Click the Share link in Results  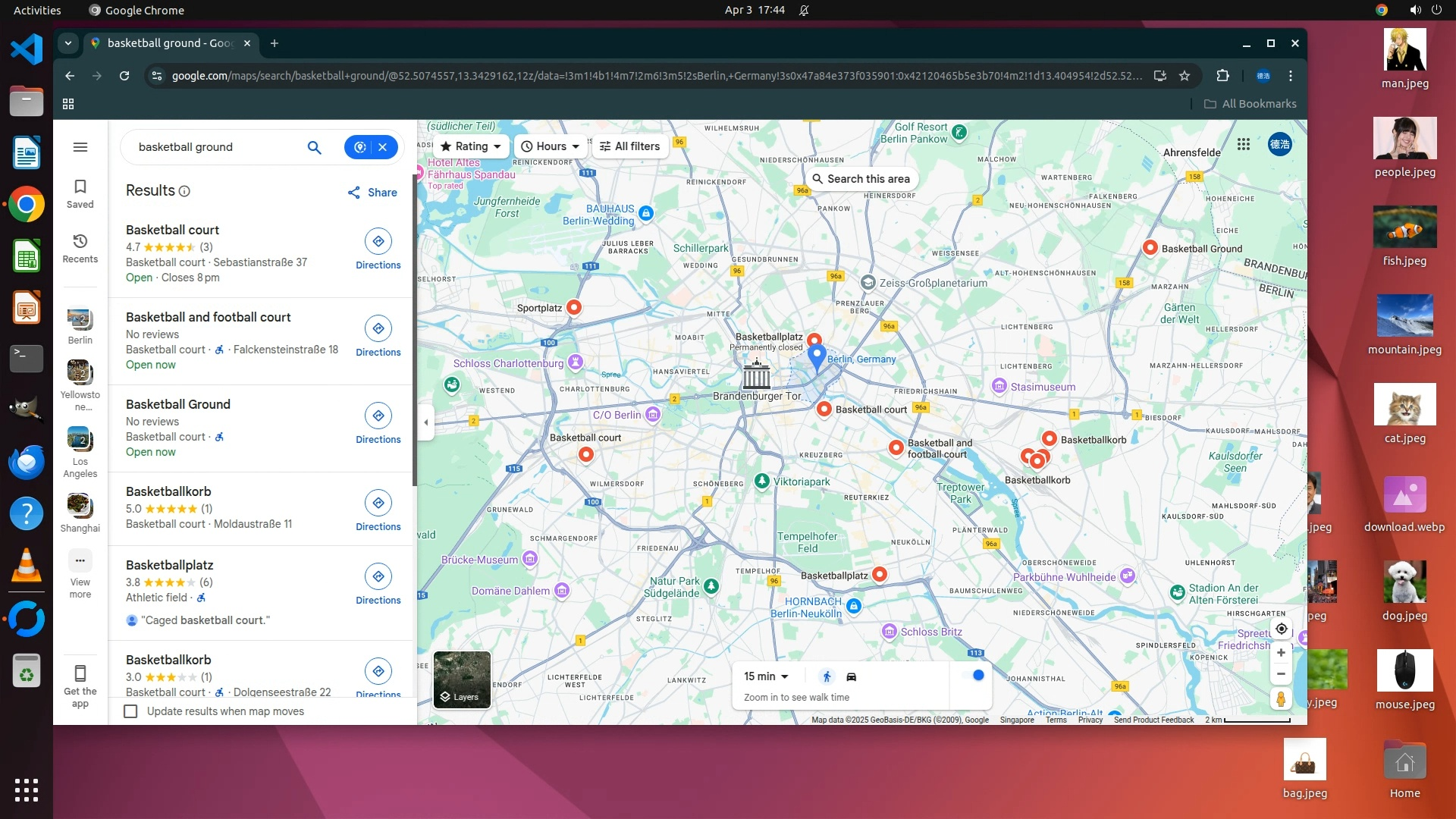[372, 193]
